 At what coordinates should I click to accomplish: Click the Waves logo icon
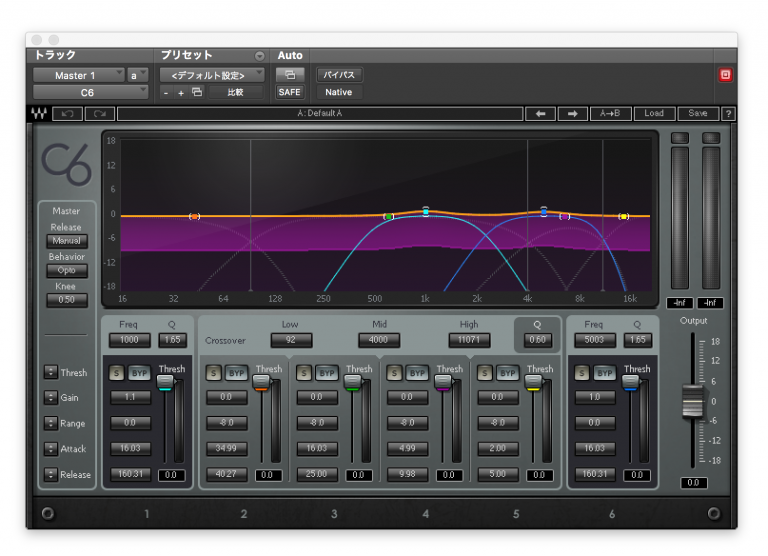39,114
